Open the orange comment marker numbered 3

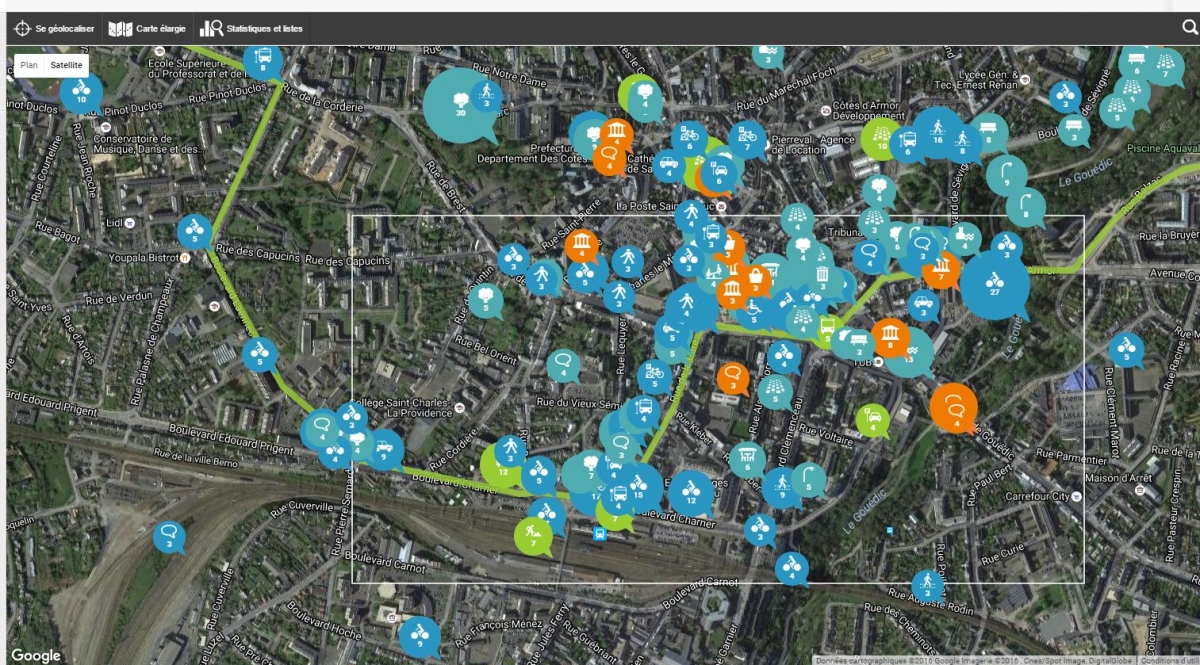[733, 379]
